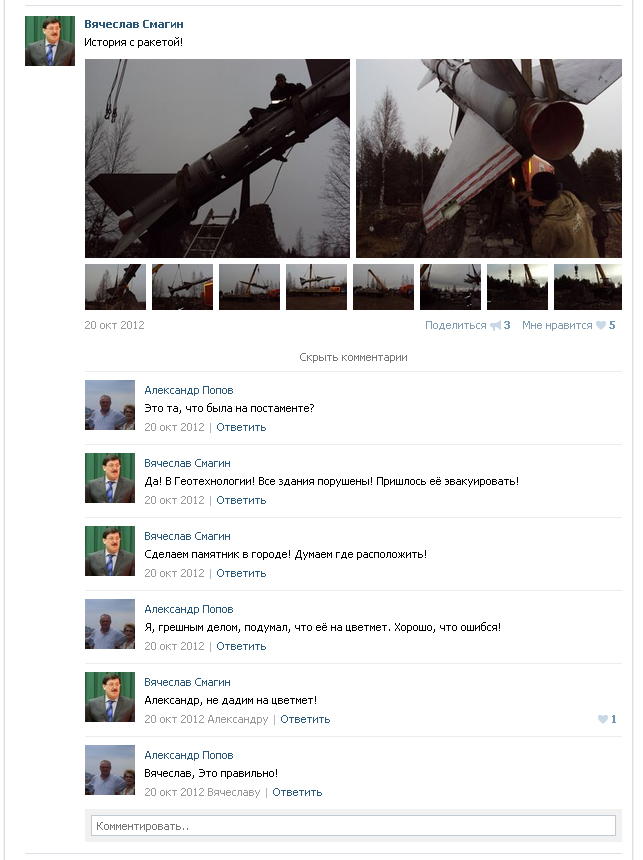Viewport: 643px width, 860px height.
Task: Open fifth small thumbnail in photo strip
Action: [383, 287]
